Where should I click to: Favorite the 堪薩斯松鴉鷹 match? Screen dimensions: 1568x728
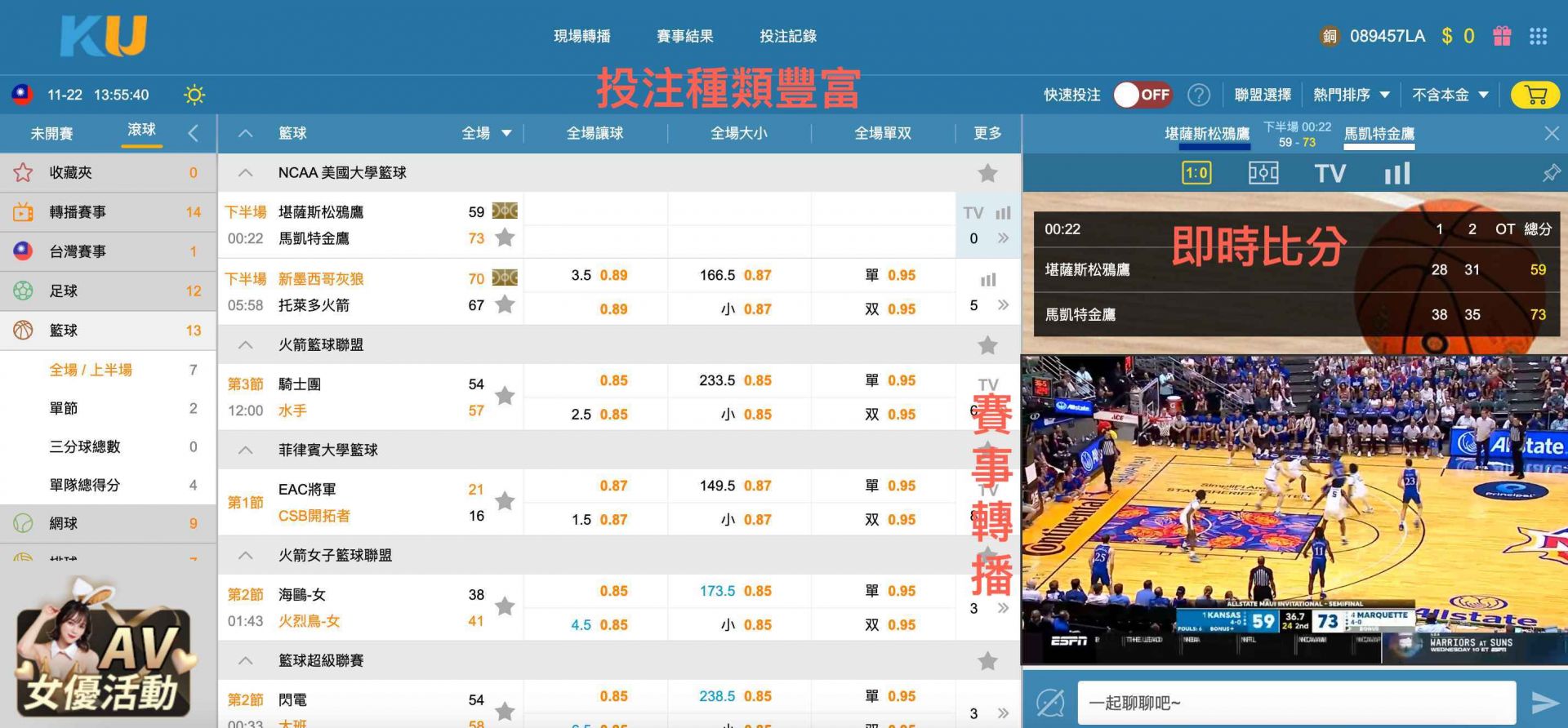tap(506, 237)
